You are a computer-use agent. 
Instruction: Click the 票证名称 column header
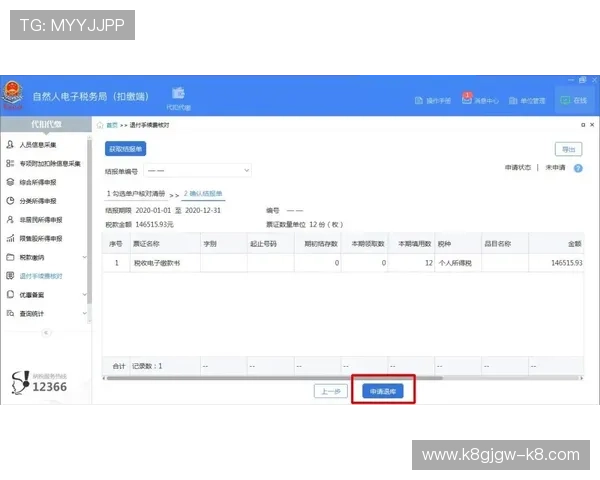[x=165, y=244]
